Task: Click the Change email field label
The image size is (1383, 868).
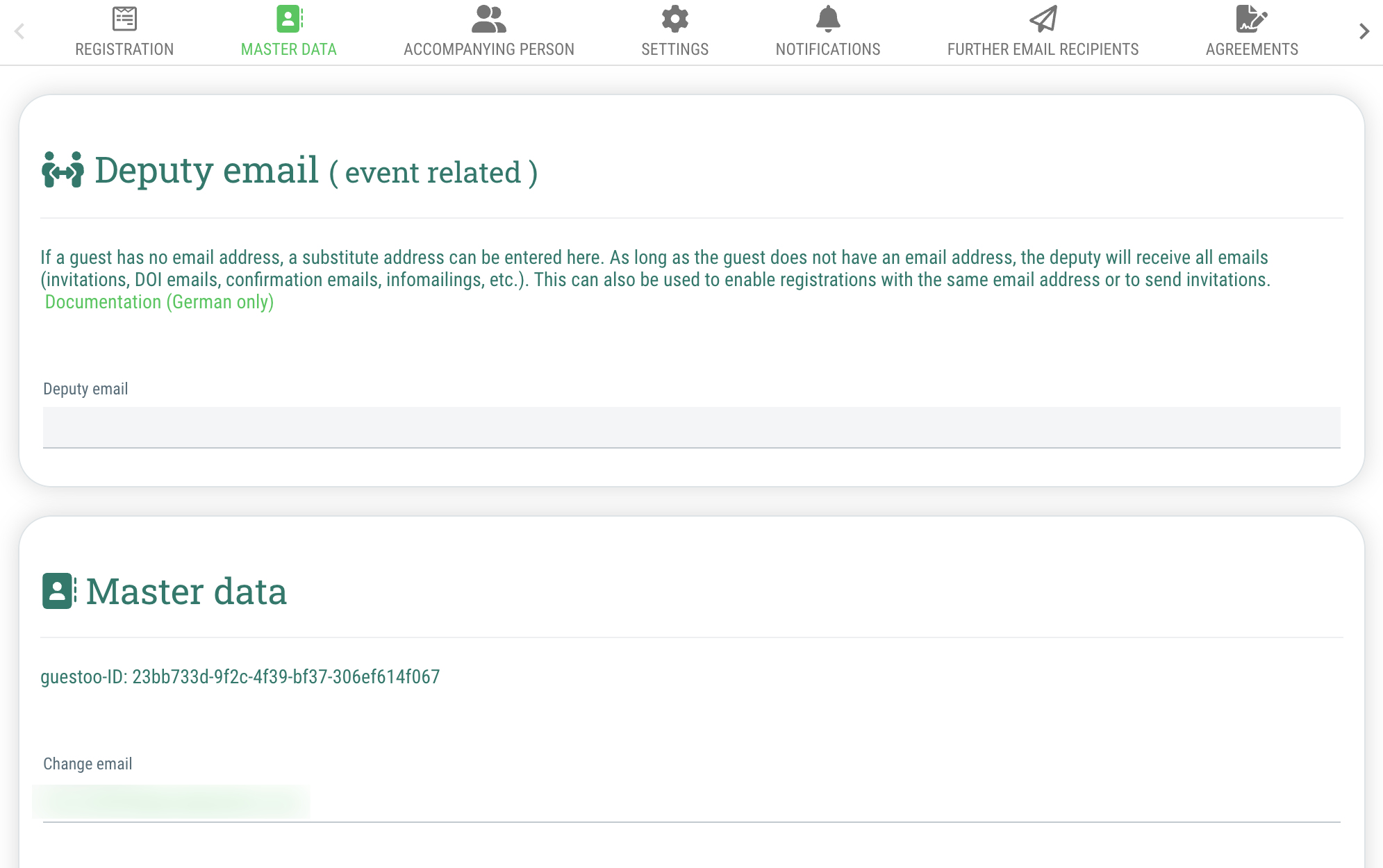Action: pos(88,764)
